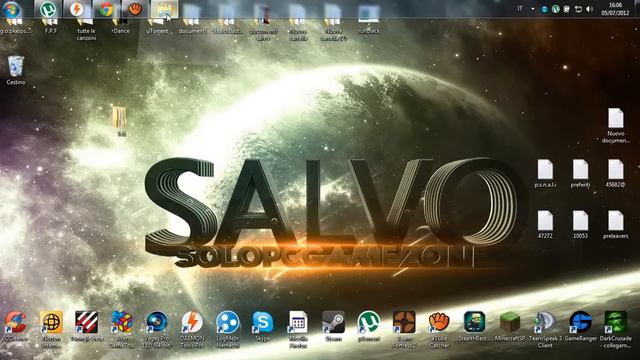The width and height of the screenshot is (640, 360).
Task: Open the Mozilla Firefox shortcut
Action: pyautogui.click(x=298, y=329)
